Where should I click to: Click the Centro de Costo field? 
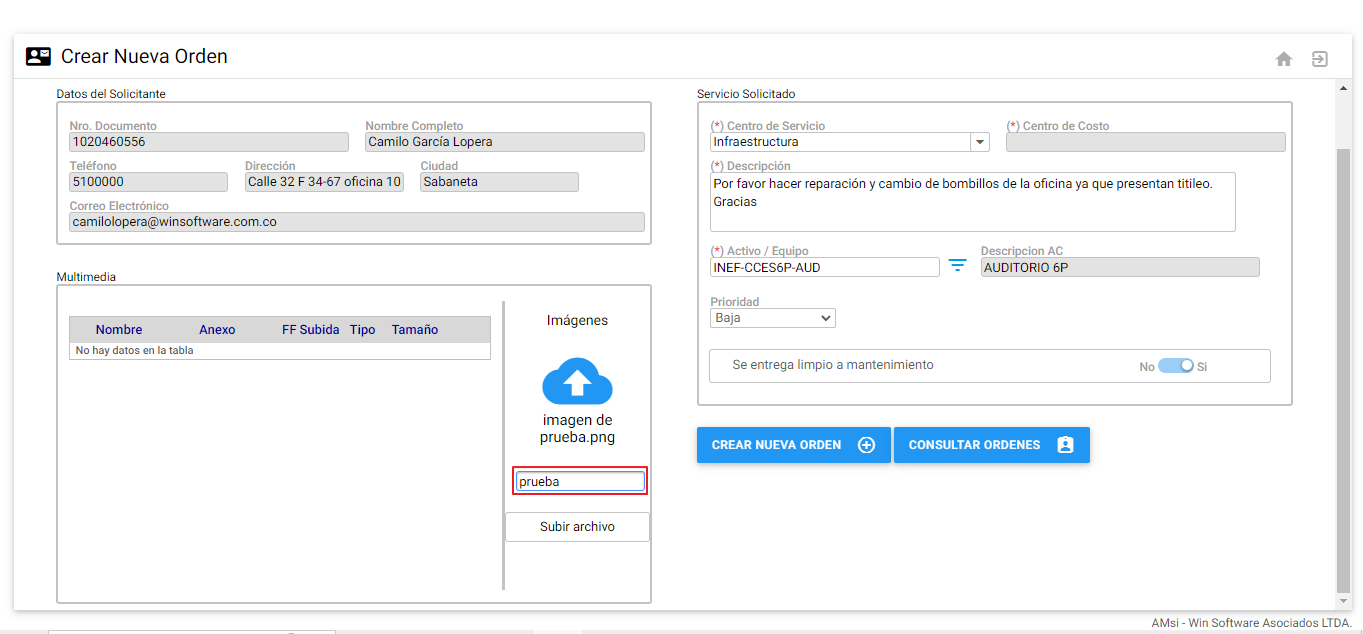pos(1146,142)
